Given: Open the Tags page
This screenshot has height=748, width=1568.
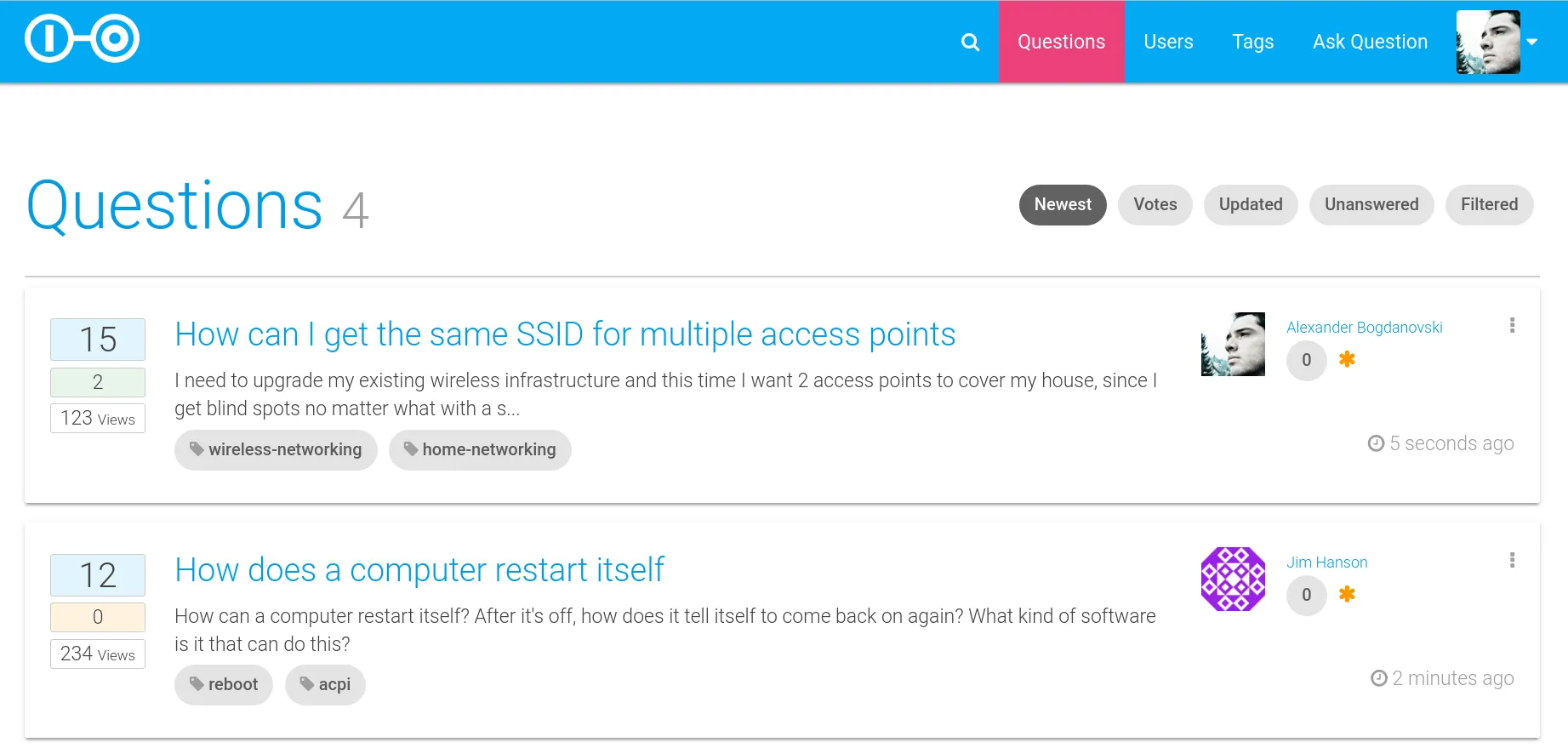Looking at the screenshot, I should [1252, 42].
